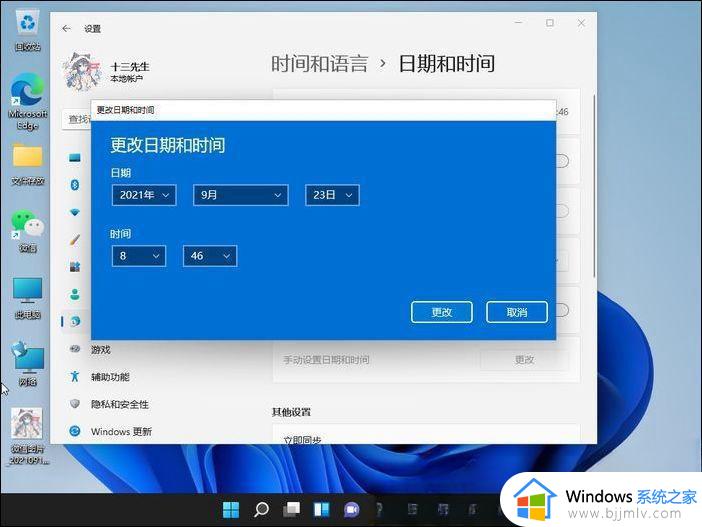Click the search settings box

coord(77,119)
